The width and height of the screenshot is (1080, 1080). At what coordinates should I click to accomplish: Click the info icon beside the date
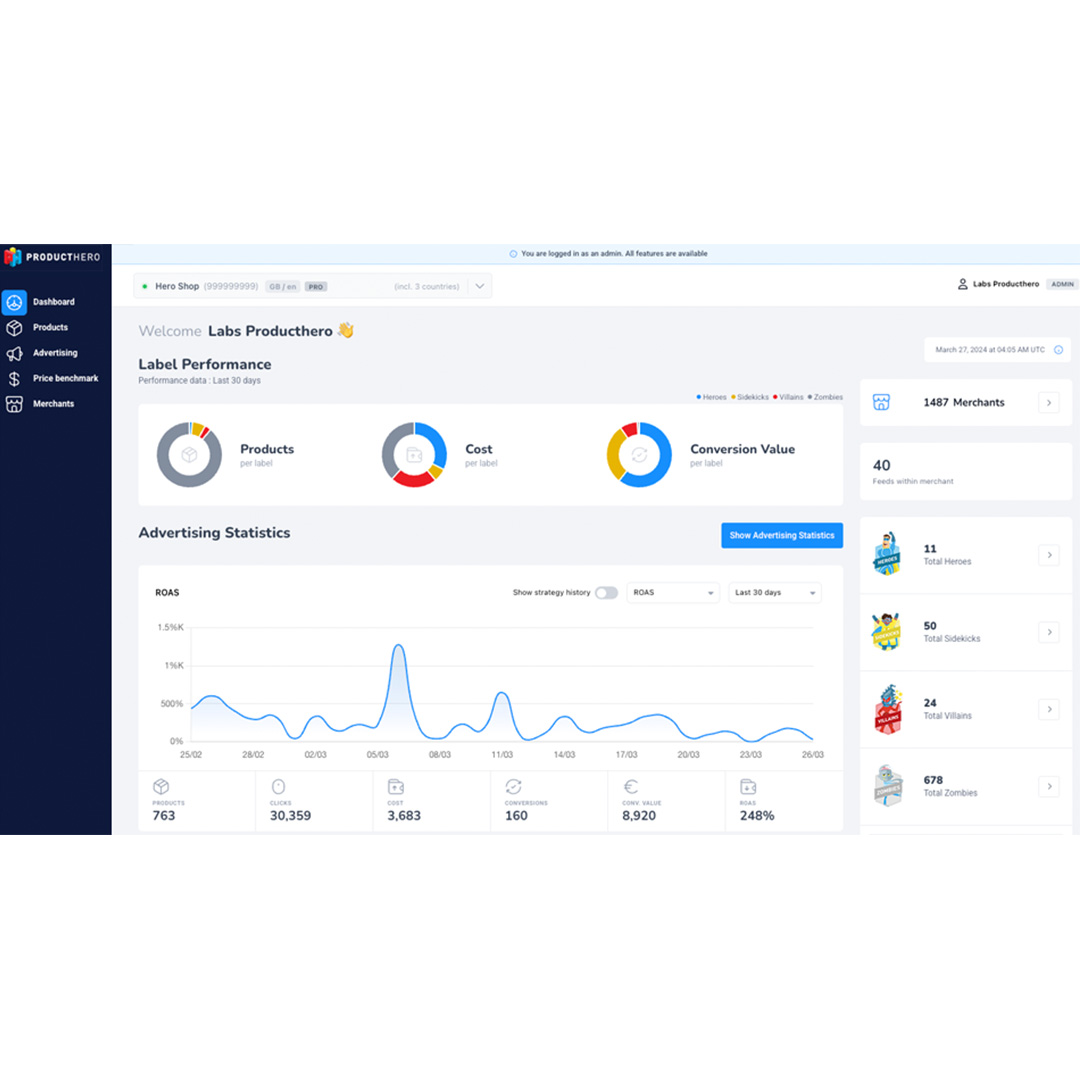[1058, 350]
